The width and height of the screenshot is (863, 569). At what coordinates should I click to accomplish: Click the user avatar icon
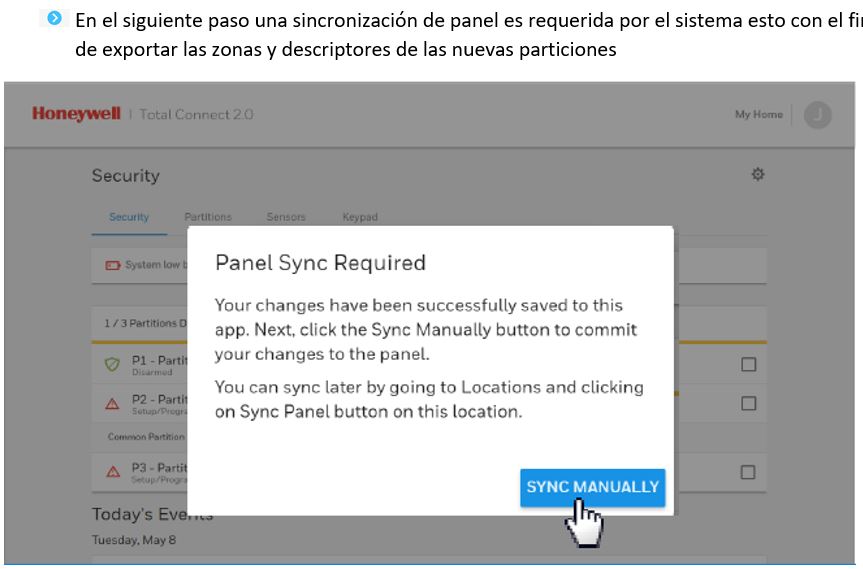pos(817,115)
